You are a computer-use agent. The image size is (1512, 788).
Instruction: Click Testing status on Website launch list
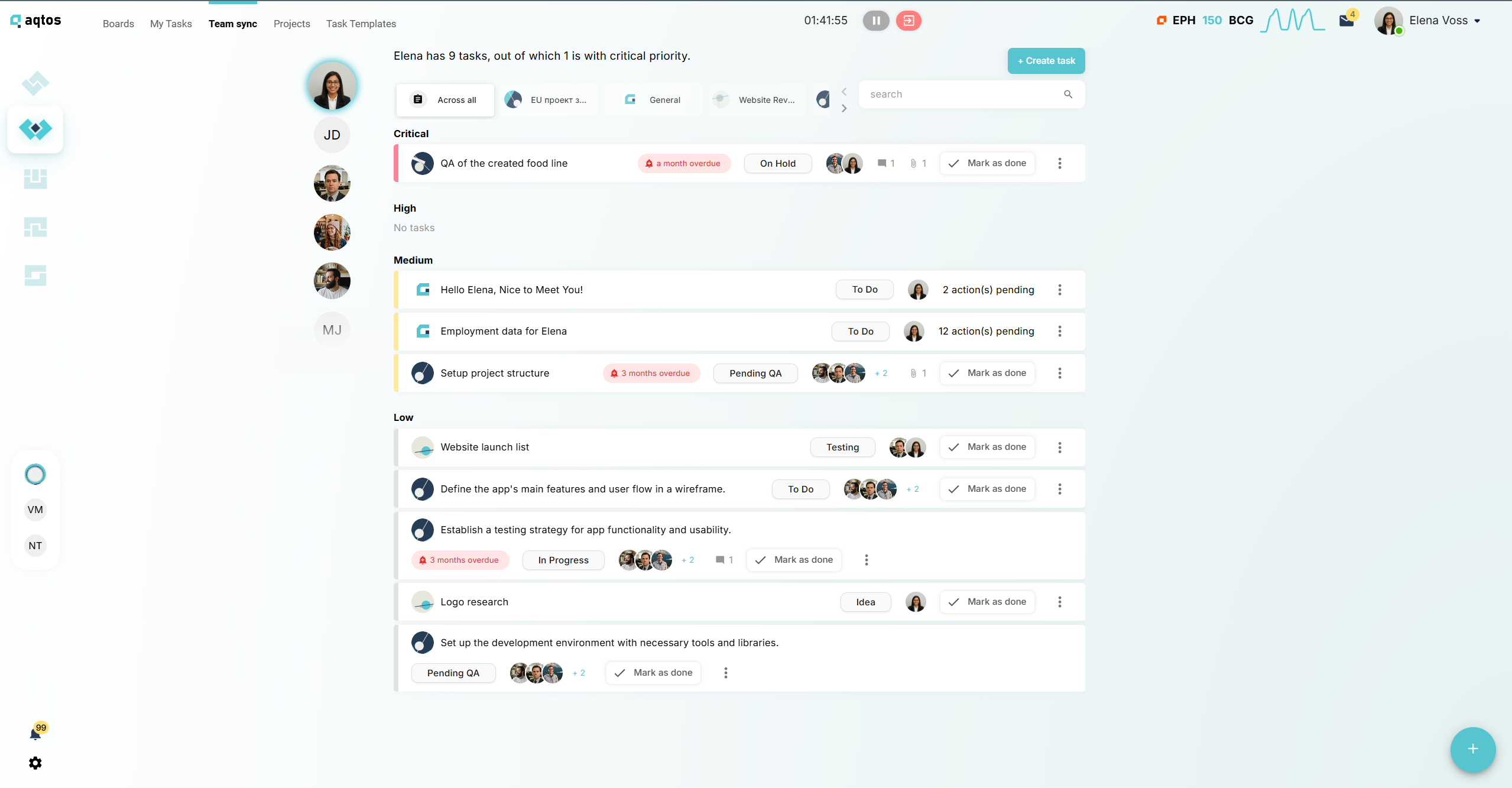(842, 447)
